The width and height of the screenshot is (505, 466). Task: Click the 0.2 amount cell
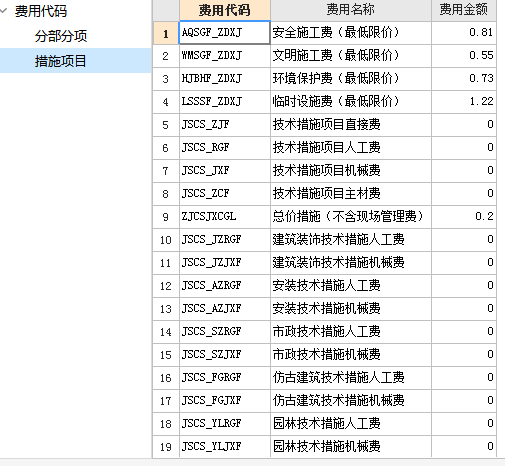(x=464, y=217)
